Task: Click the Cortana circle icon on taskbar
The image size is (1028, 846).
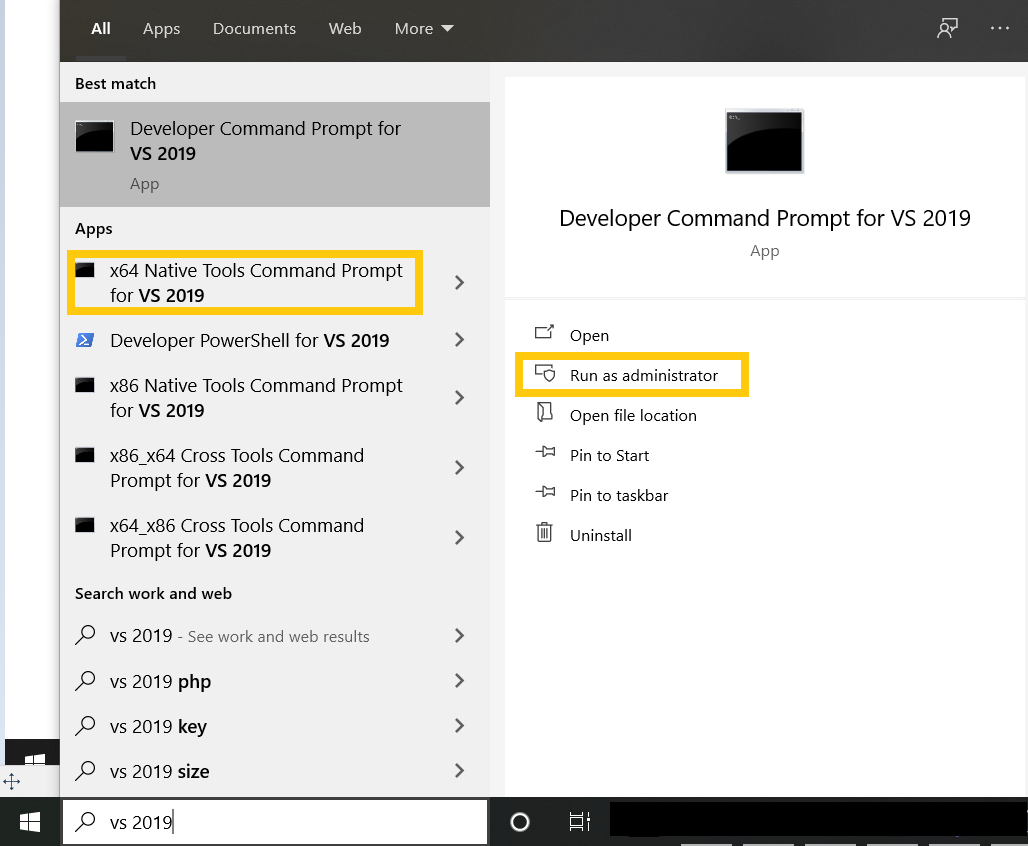Action: click(x=519, y=821)
